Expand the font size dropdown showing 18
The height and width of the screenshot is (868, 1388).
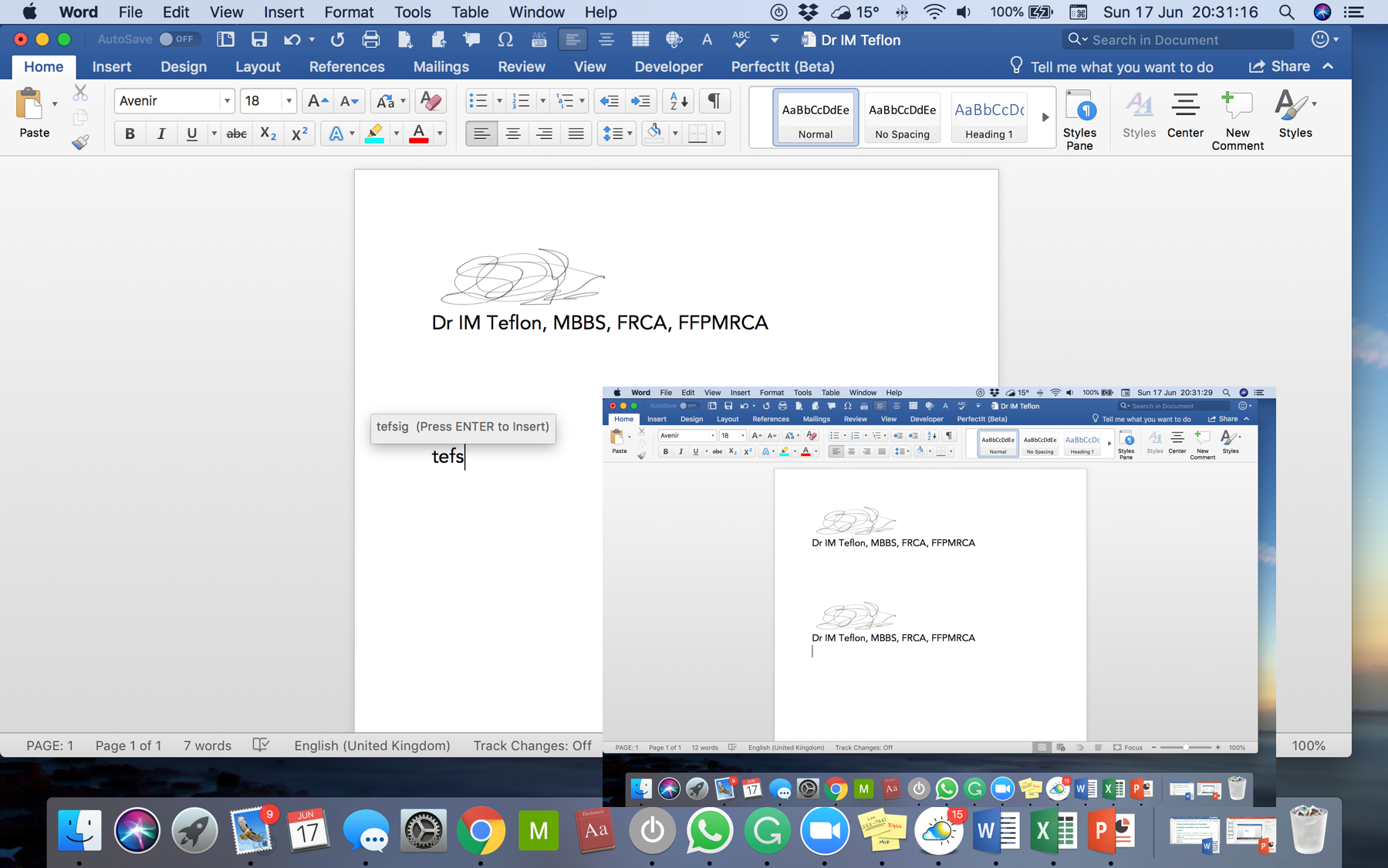(289, 101)
